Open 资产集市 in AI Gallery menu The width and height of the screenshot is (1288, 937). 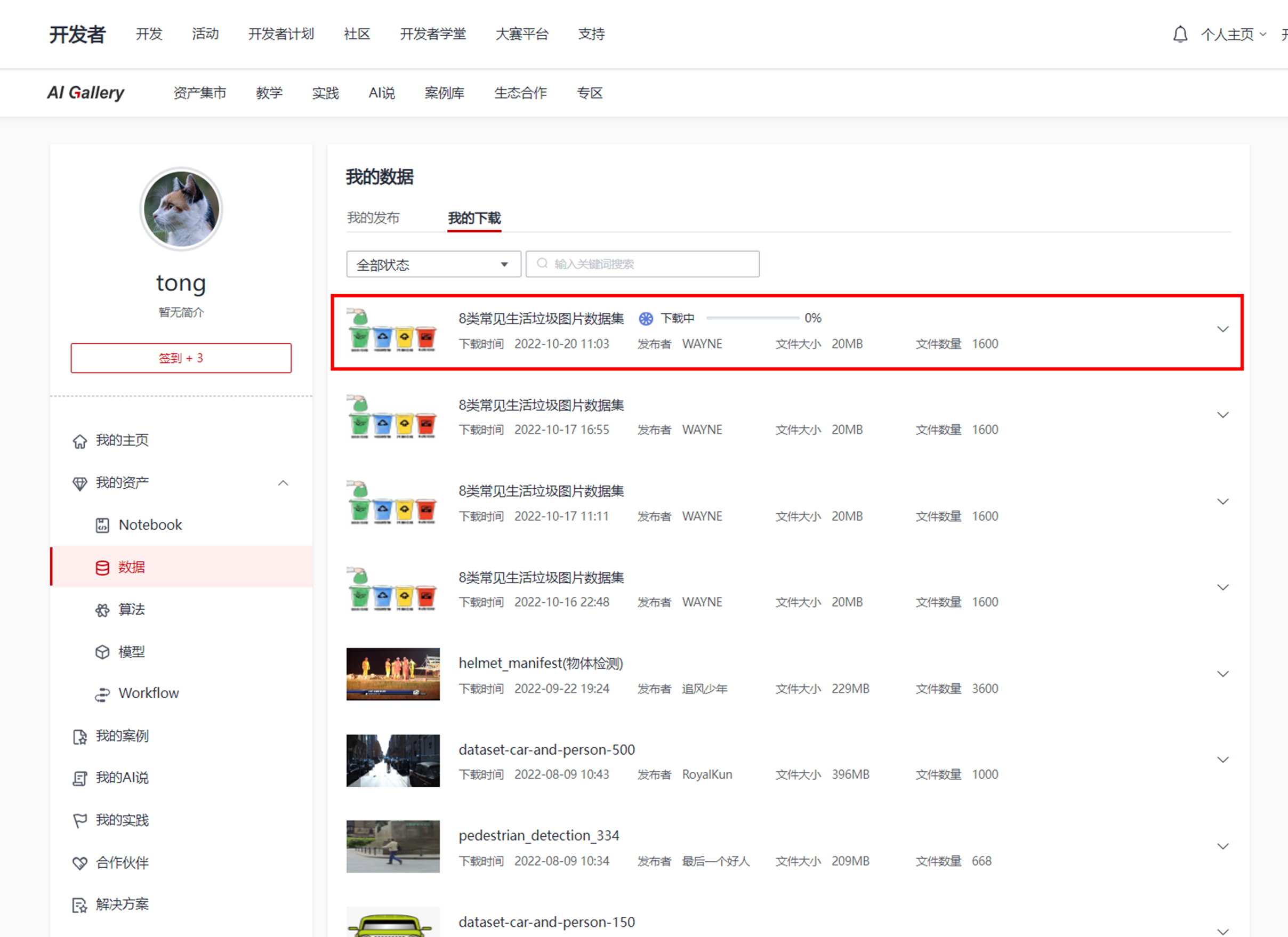(x=199, y=93)
